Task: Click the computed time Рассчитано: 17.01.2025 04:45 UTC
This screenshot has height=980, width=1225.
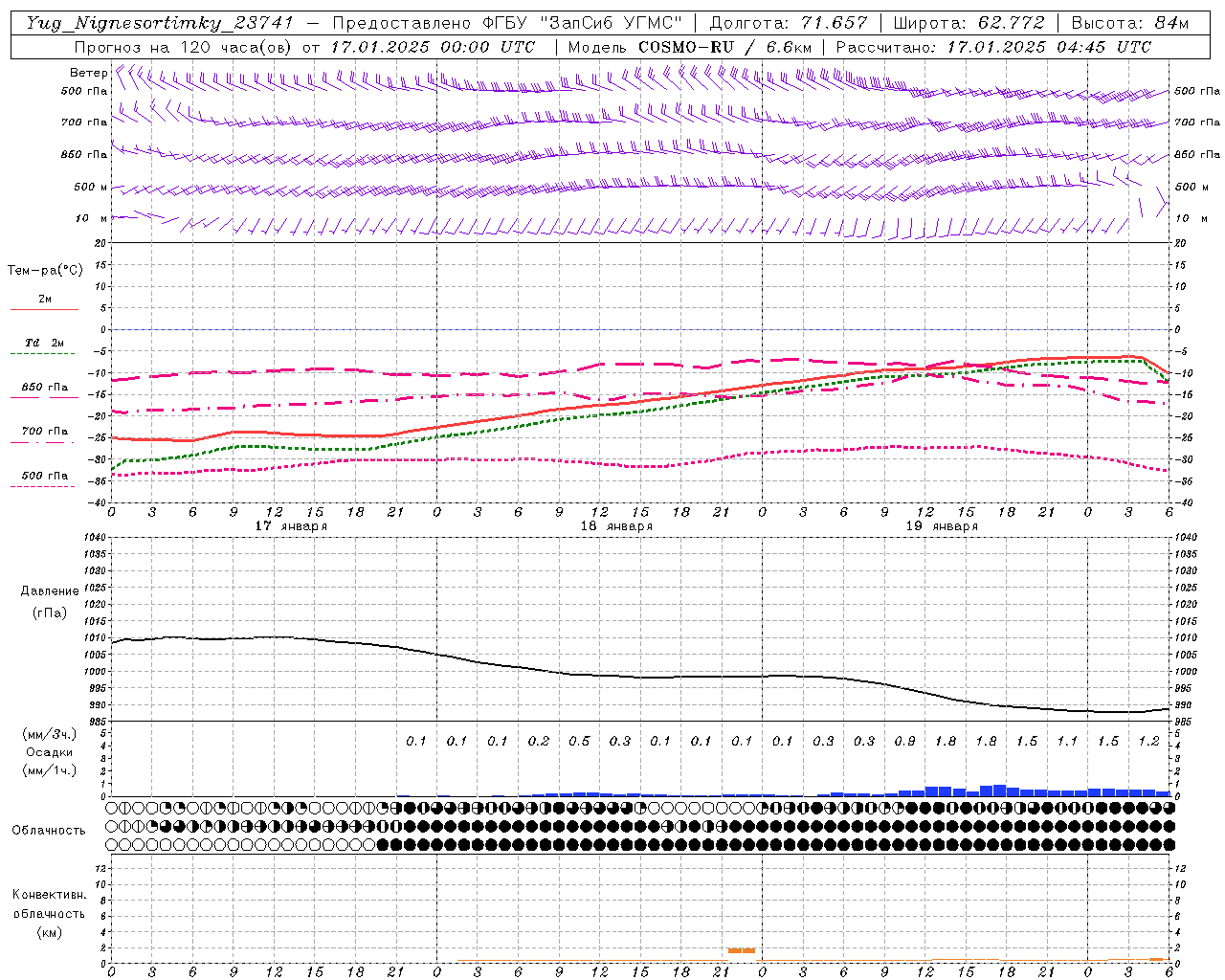Action: click(993, 47)
